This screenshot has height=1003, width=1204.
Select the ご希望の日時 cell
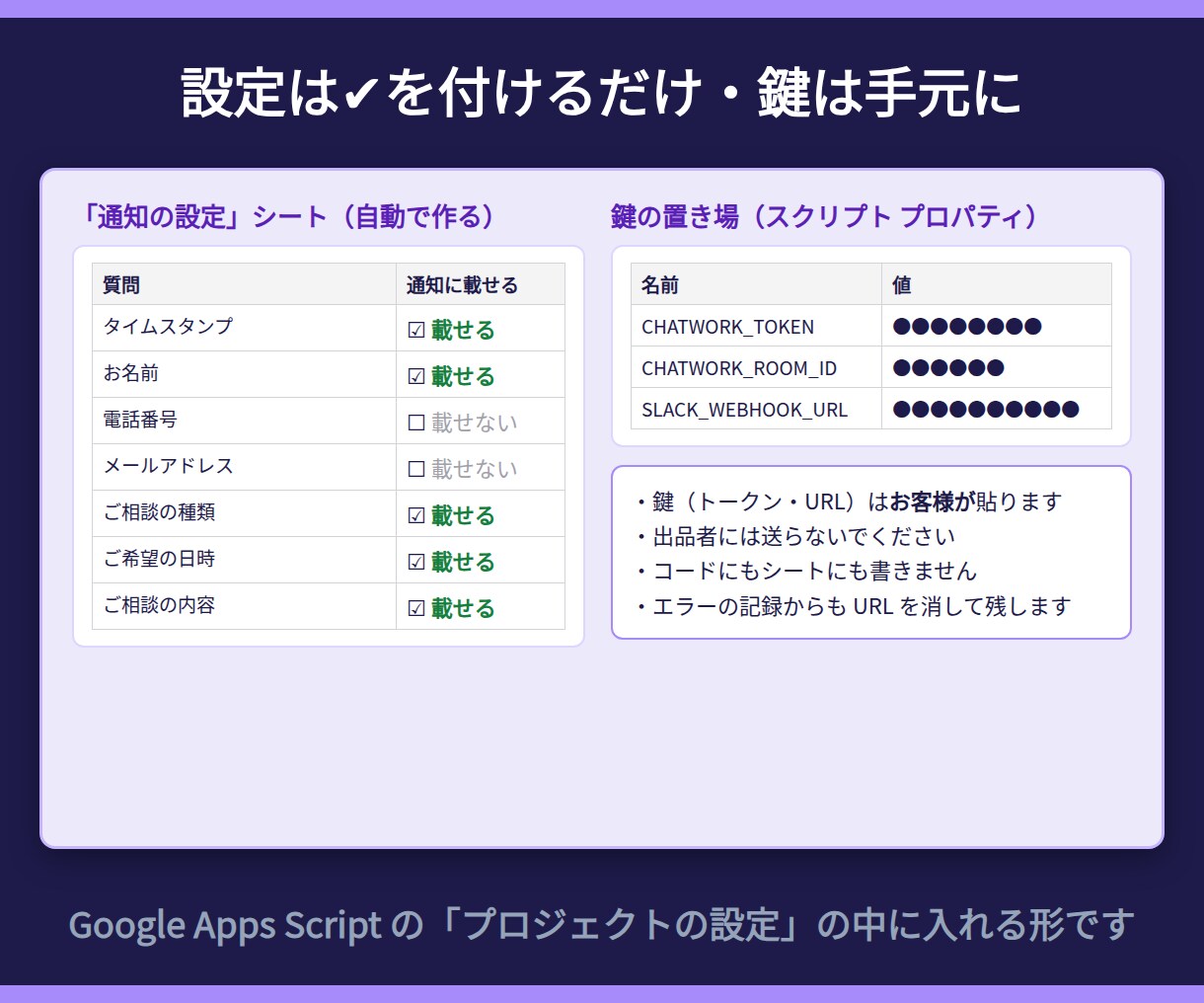244,560
